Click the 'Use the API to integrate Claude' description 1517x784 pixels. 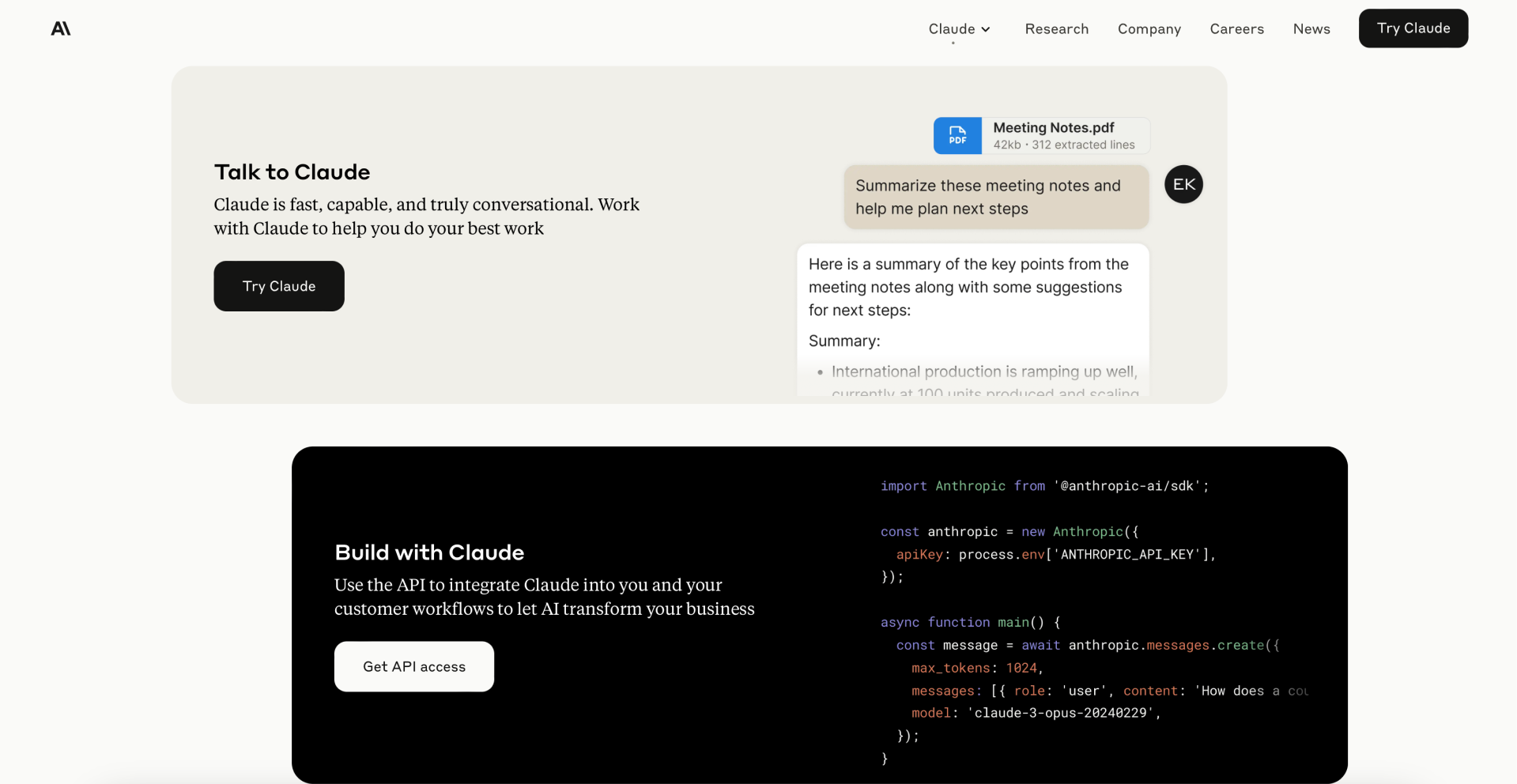pos(544,597)
